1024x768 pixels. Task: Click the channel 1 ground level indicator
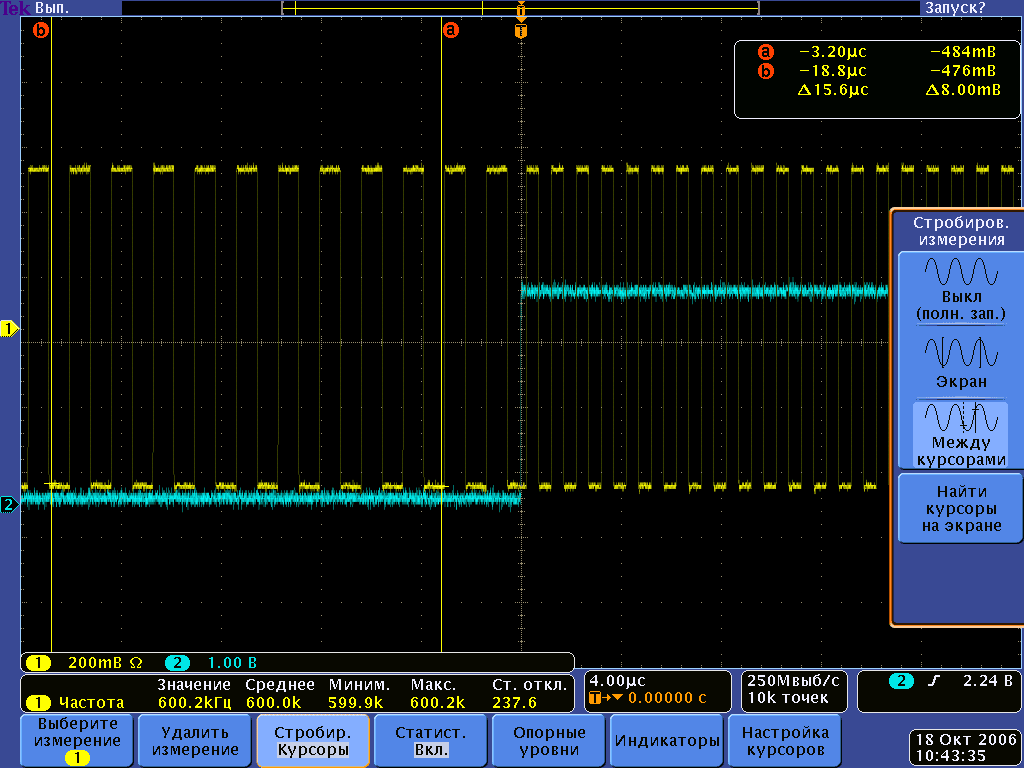pos(10,329)
